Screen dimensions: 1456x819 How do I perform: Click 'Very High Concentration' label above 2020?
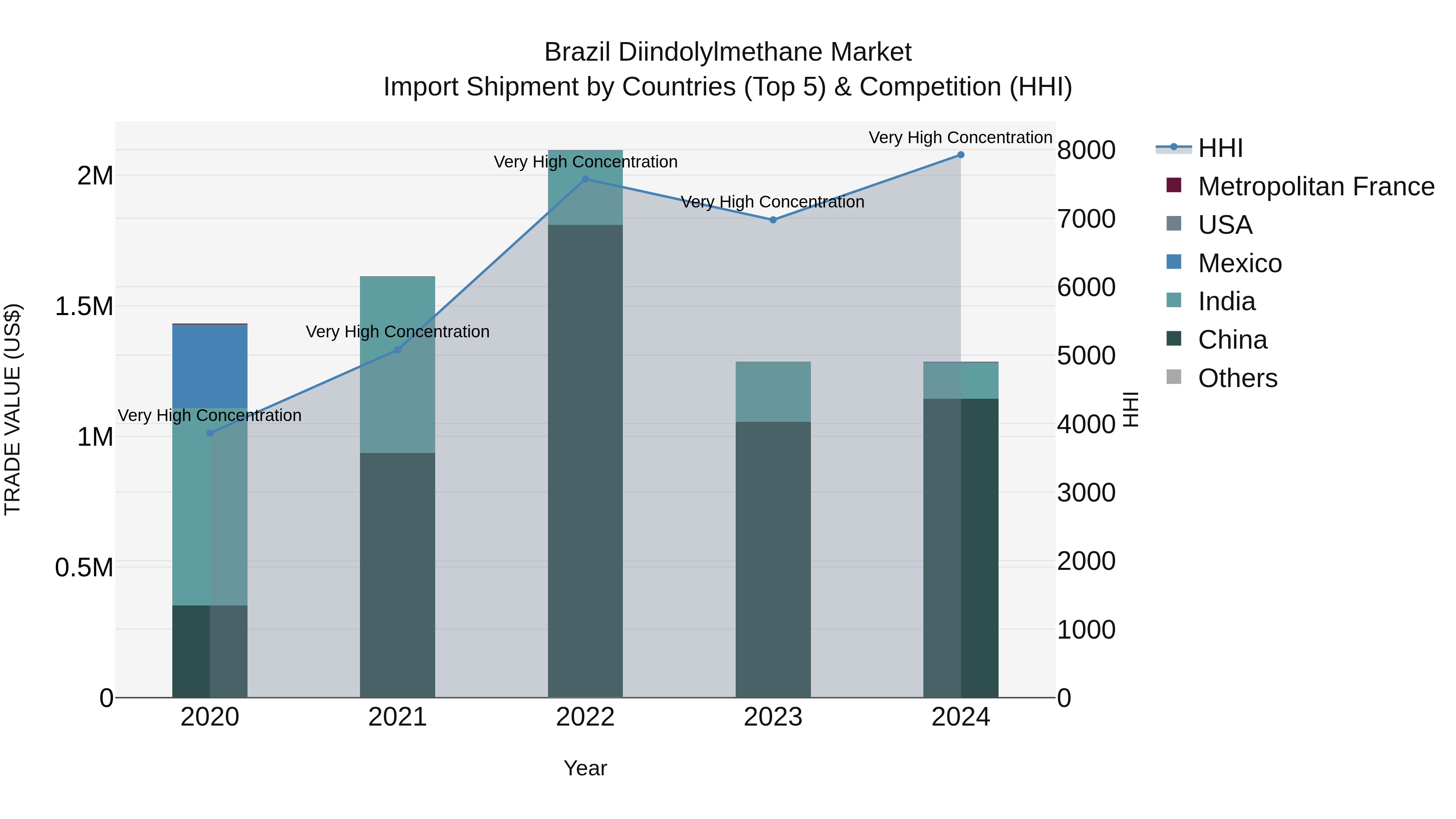coord(210,415)
